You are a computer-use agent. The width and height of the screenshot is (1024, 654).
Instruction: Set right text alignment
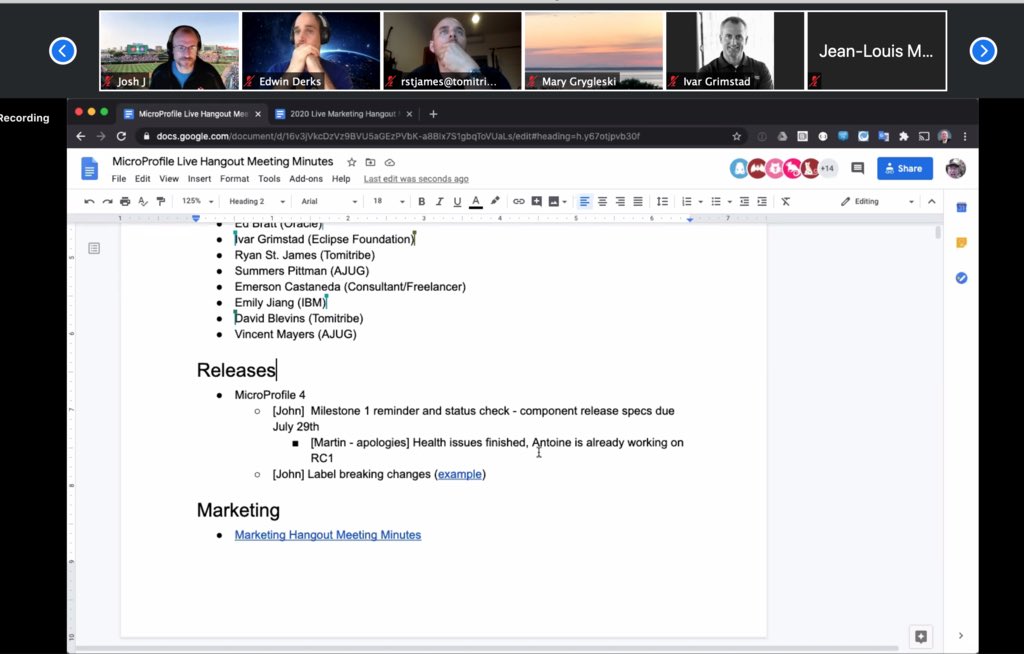click(620, 201)
